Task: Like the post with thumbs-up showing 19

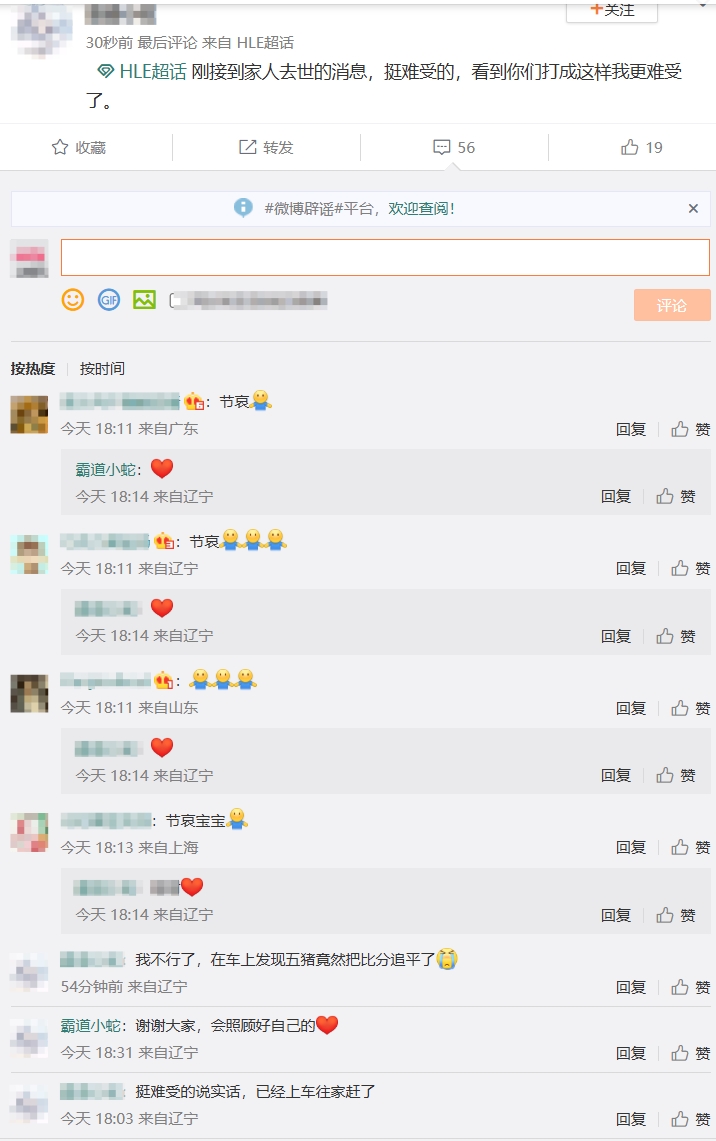Action: [629, 147]
